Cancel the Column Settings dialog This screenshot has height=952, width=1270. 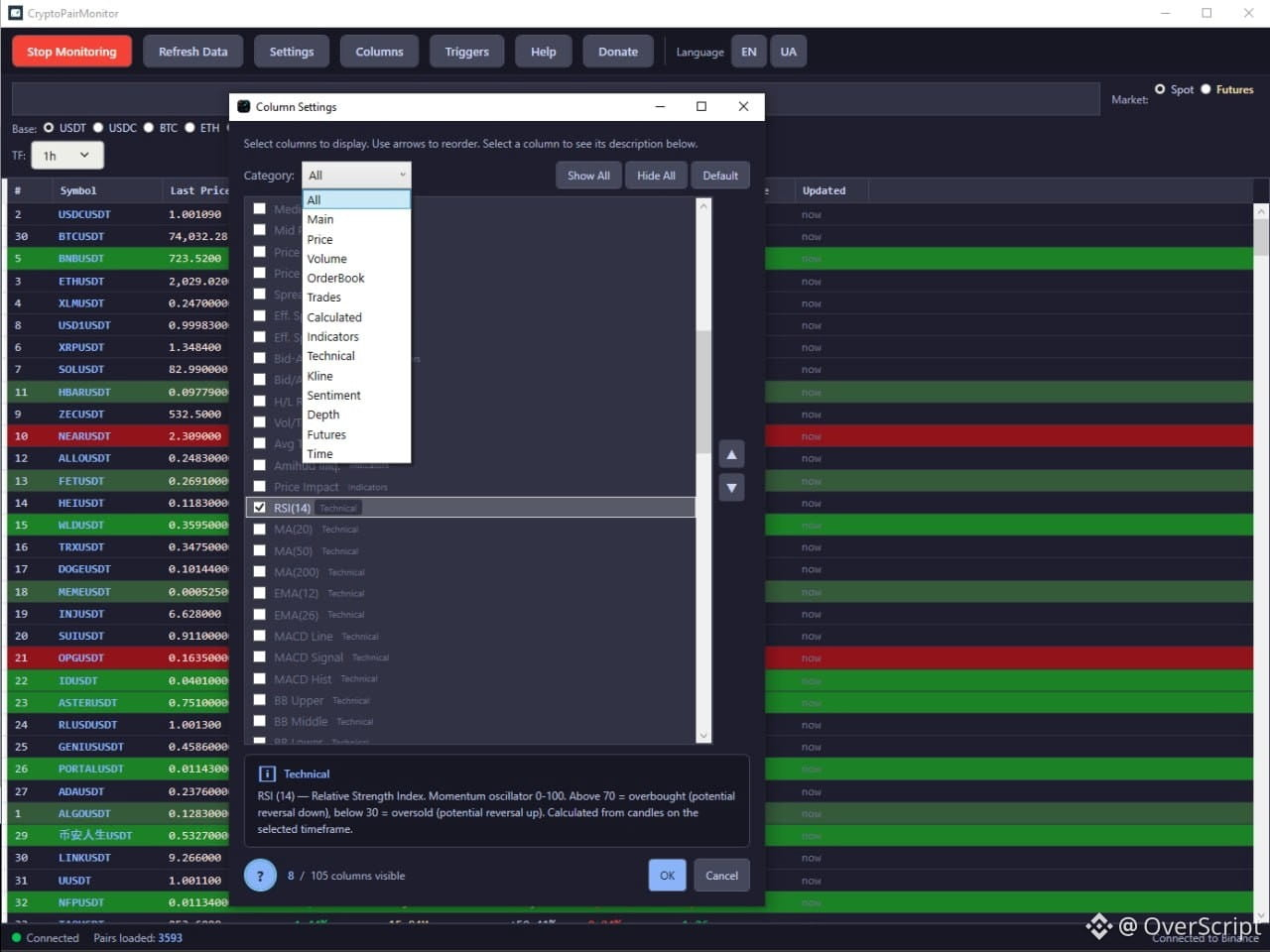[721, 876]
